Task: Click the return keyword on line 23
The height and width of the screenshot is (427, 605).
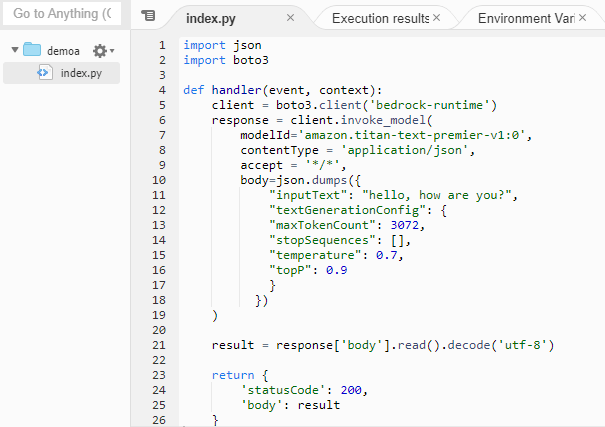Action: pos(233,375)
